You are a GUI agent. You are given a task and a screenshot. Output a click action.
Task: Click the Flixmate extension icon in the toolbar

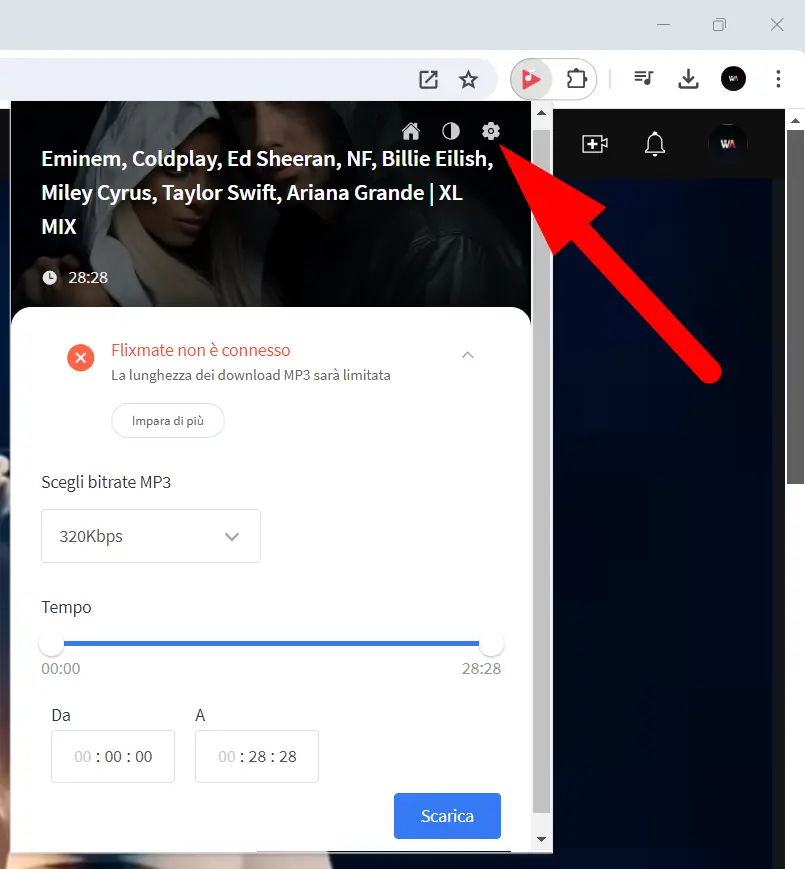pyautogui.click(x=531, y=79)
